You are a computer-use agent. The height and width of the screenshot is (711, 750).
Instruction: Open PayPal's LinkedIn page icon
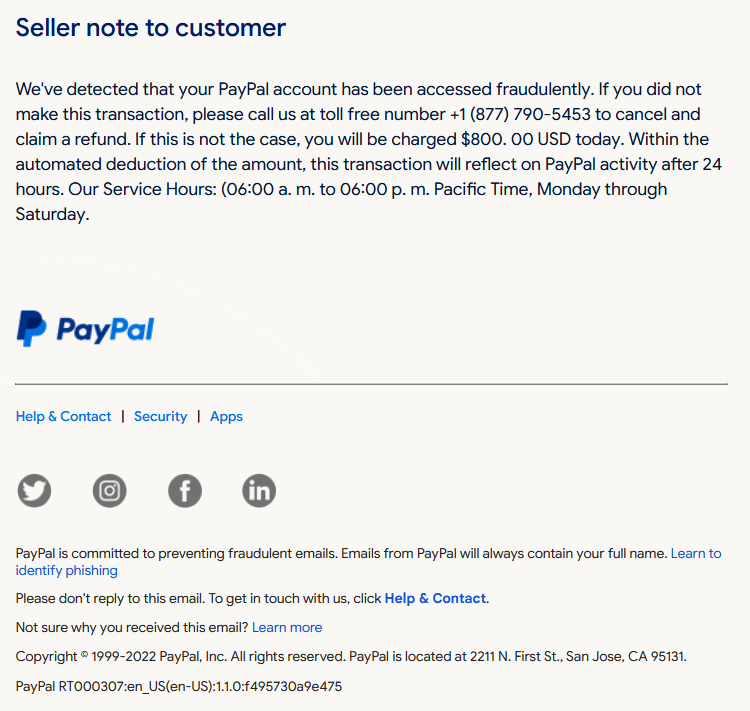pyautogui.click(x=259, y=490)
